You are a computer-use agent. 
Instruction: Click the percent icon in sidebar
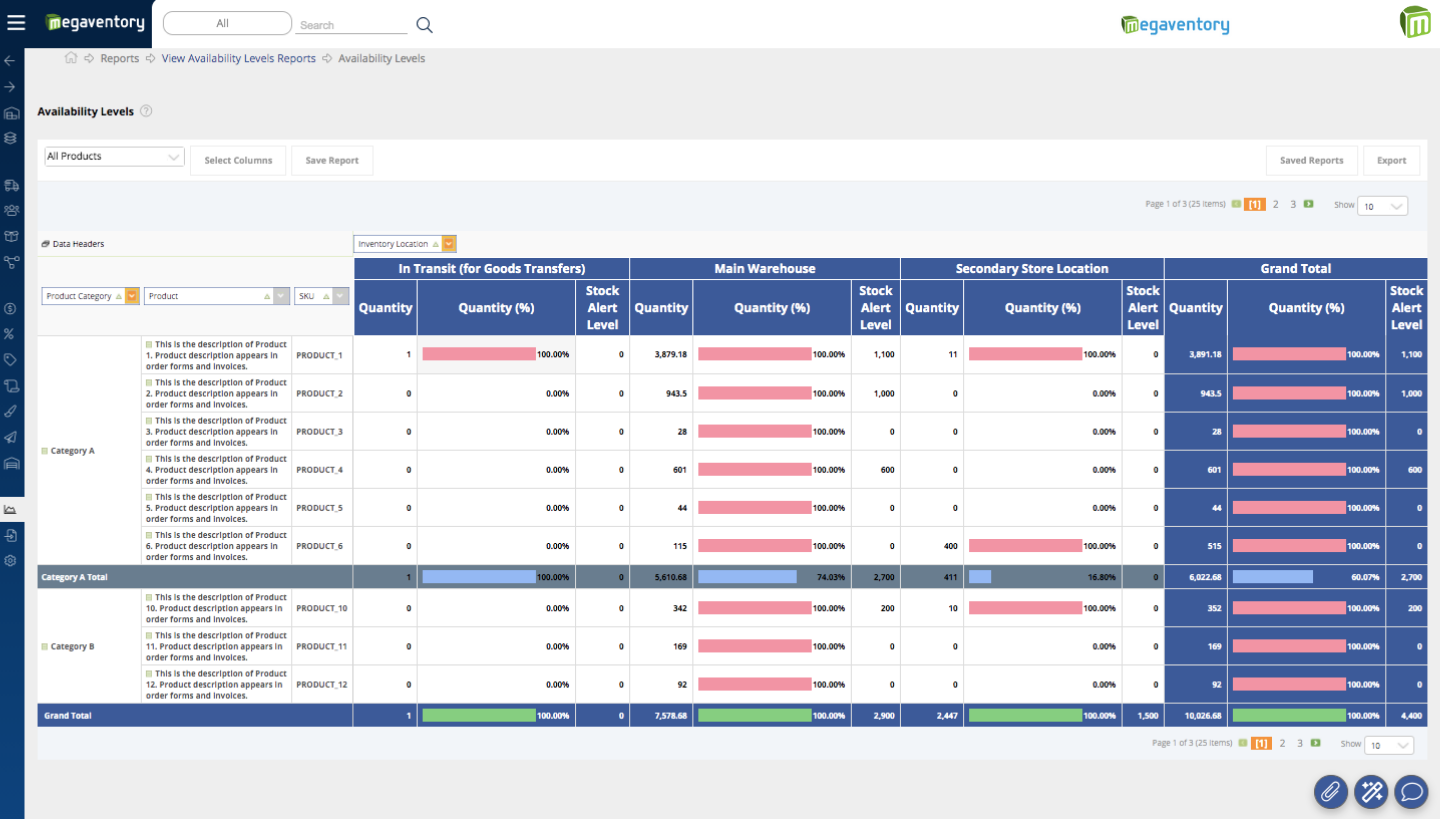point(11,334)
